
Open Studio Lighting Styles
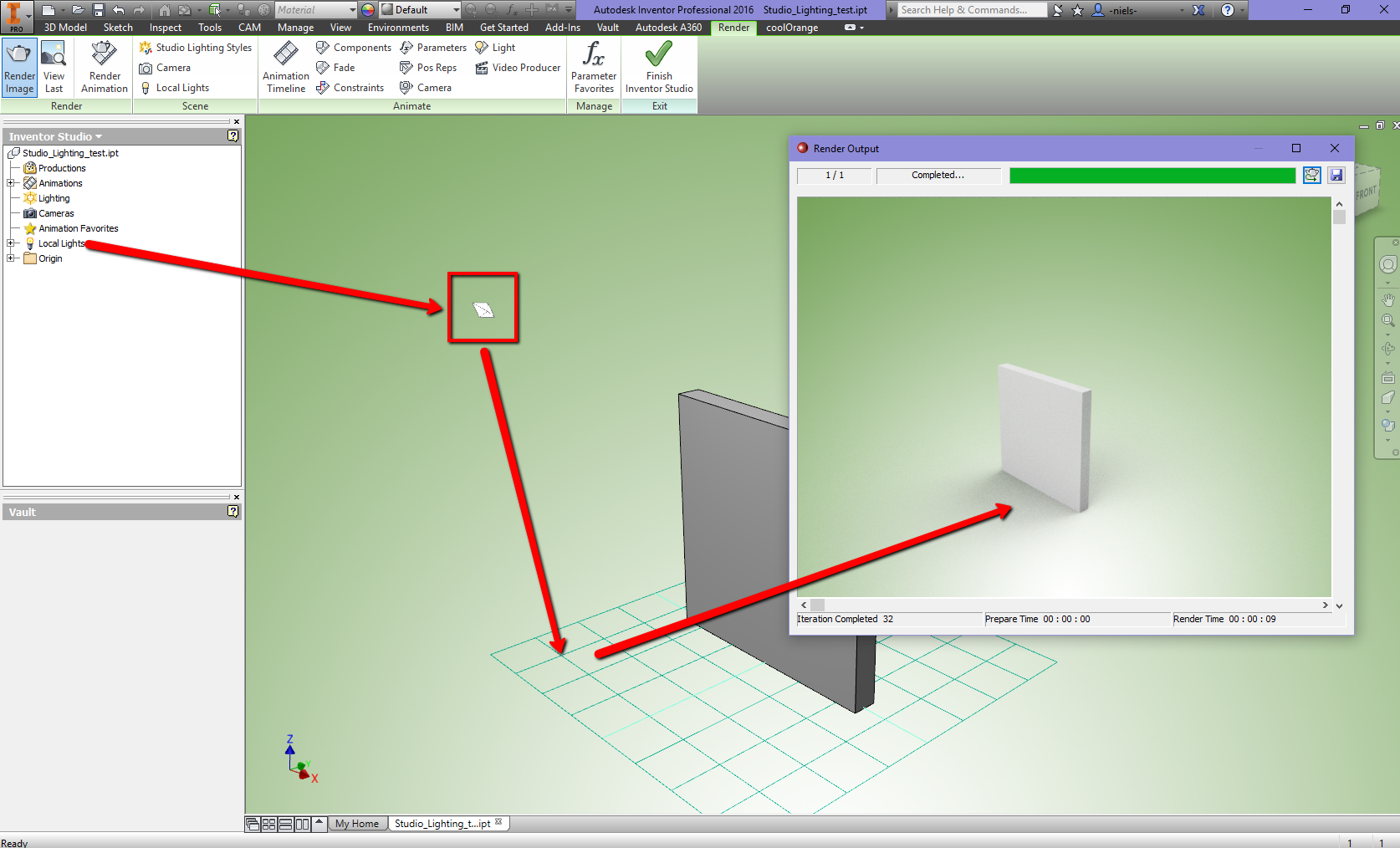[x=196, y=48]
